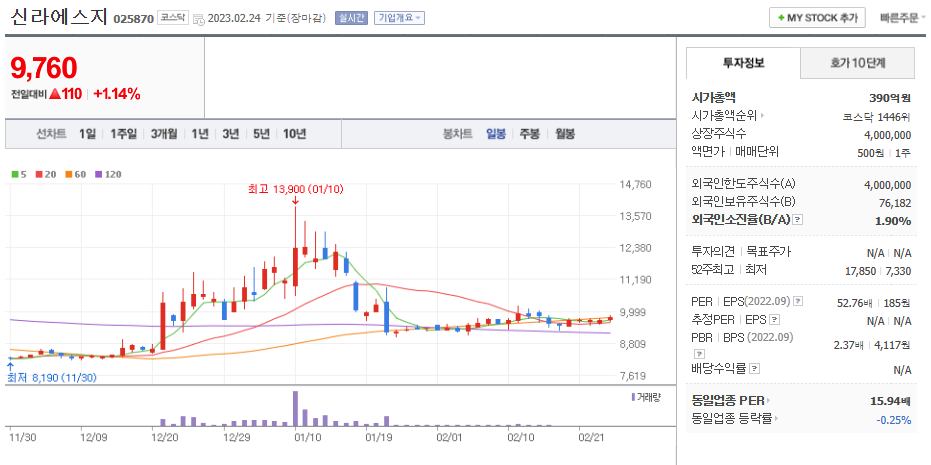Image resolution: width=931 pixels, height=465 pixels.
Task: Click the 최고 13,900 high marker arrow
Action: (295, 202)
